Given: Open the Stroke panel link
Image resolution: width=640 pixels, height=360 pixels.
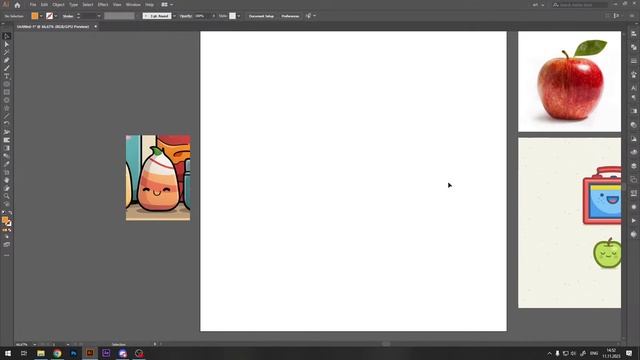Looking at the screenshot, I should [68, 16].
